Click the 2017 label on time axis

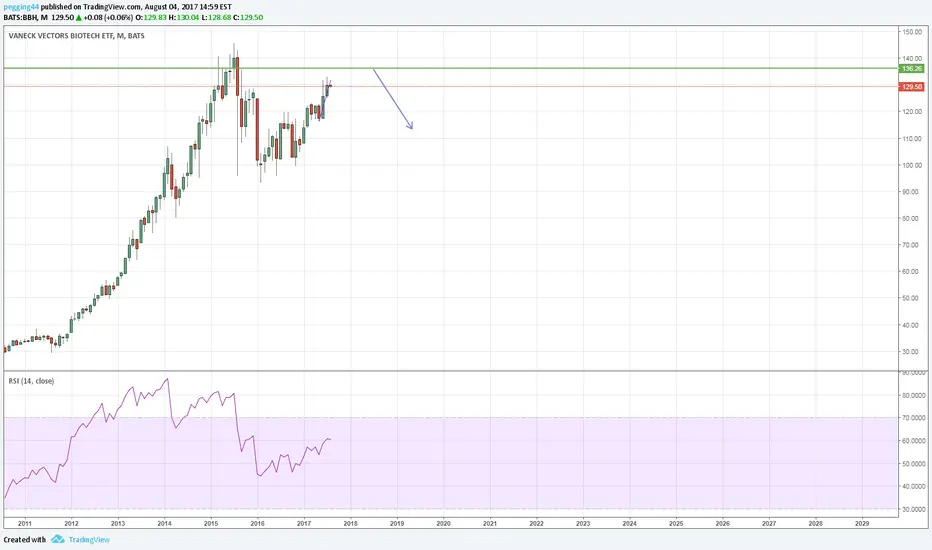tap(304, 524)
